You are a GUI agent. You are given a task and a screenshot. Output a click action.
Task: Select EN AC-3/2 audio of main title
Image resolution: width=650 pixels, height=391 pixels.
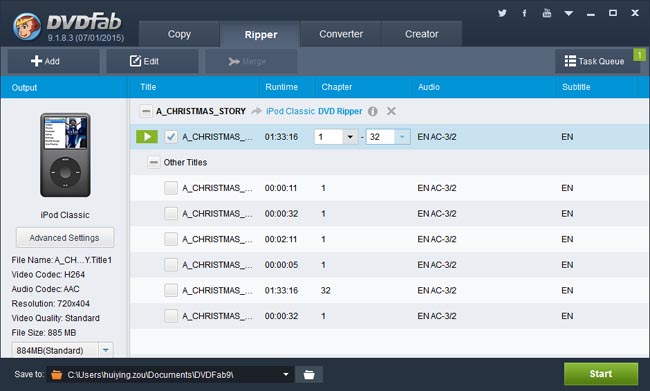tap(437, 137)
